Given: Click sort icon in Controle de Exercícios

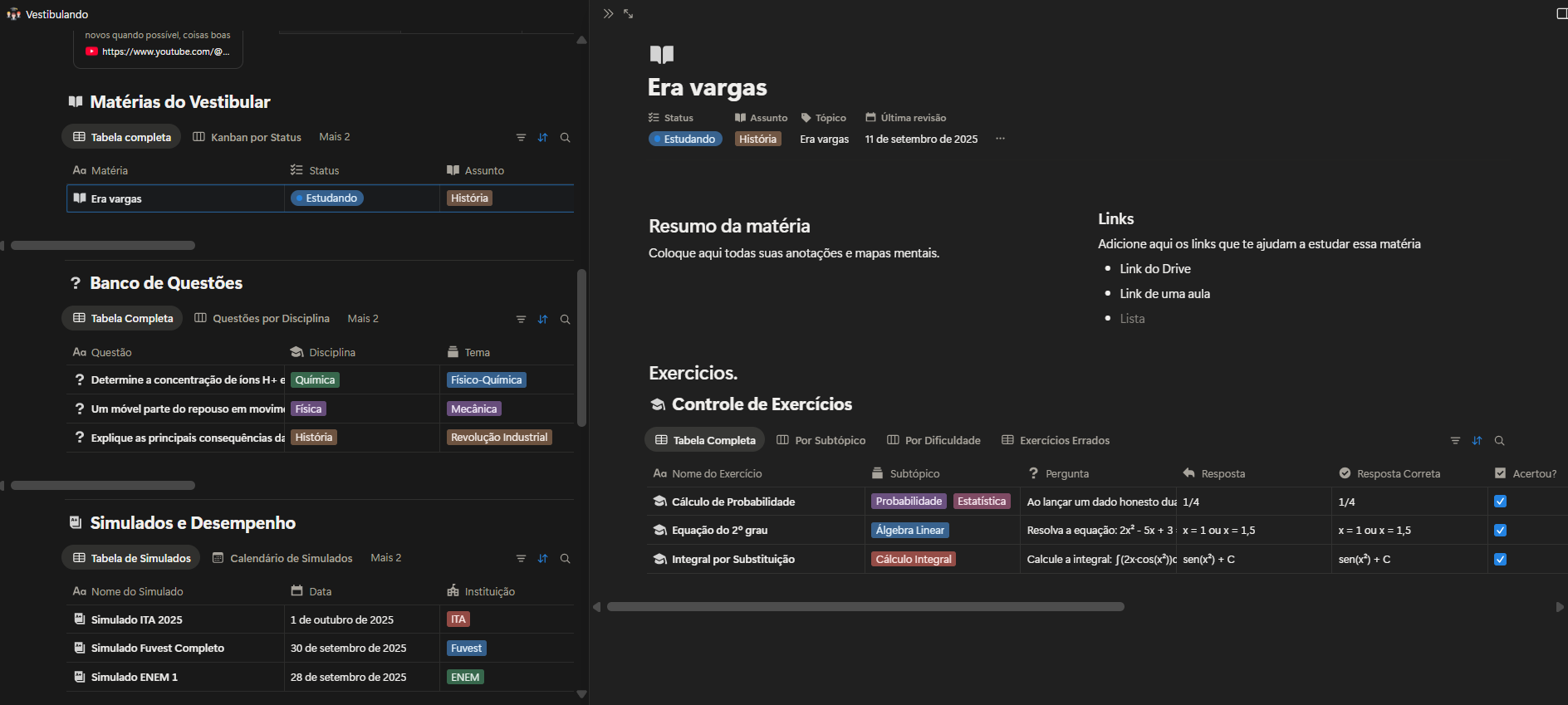Looking at the screenshot, I should pos(1477,441).
